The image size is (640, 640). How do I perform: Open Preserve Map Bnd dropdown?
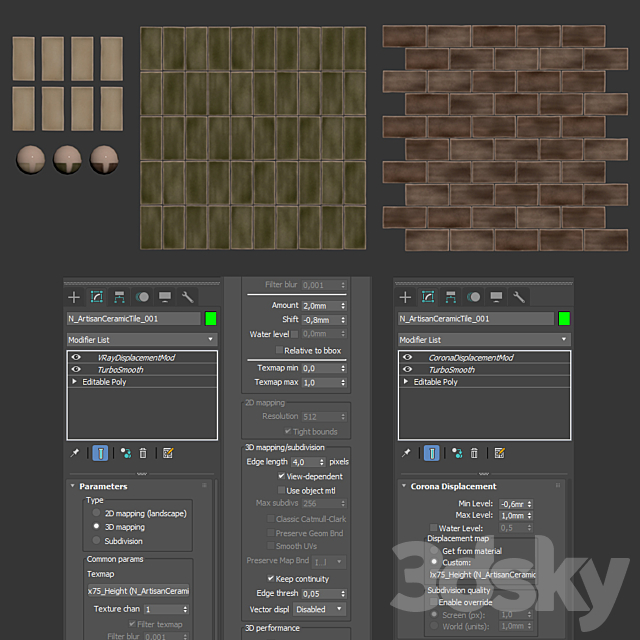point(329,562)
